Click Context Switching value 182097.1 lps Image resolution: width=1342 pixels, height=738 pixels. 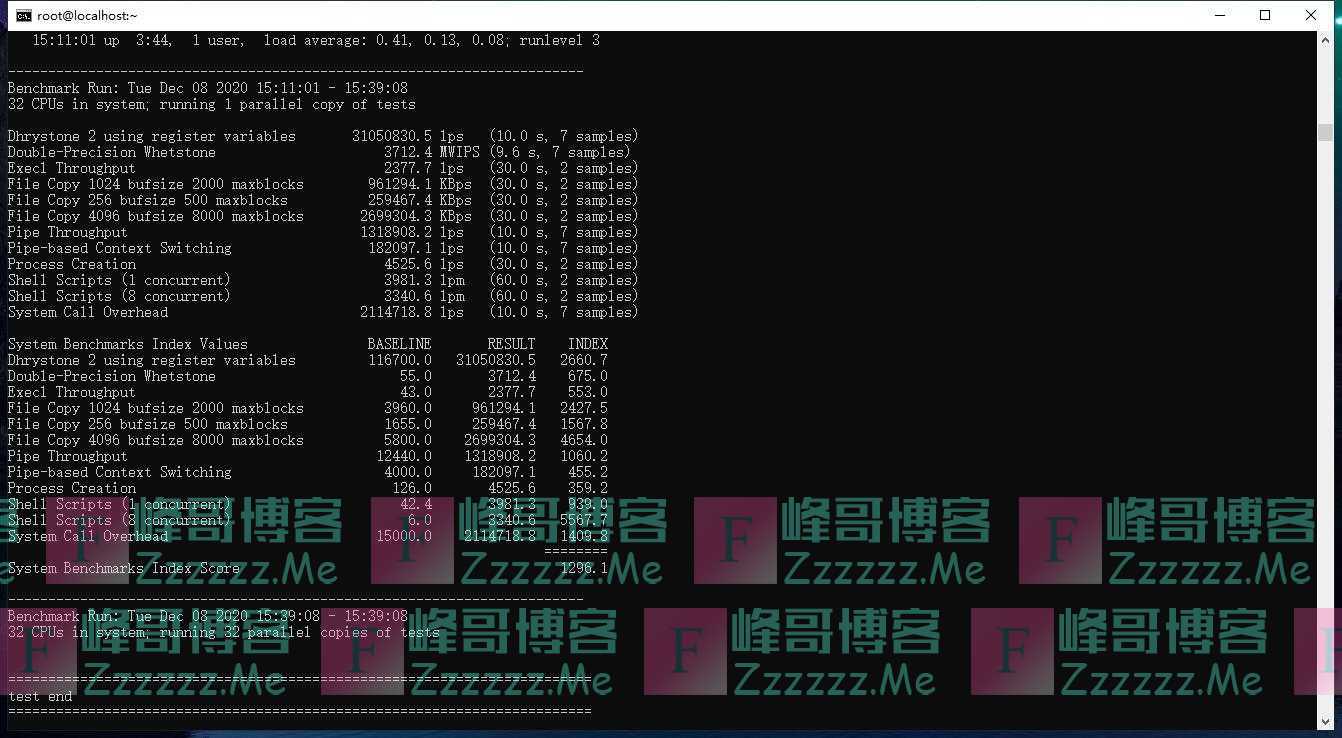pyautogui.click(x=416, y=249)
